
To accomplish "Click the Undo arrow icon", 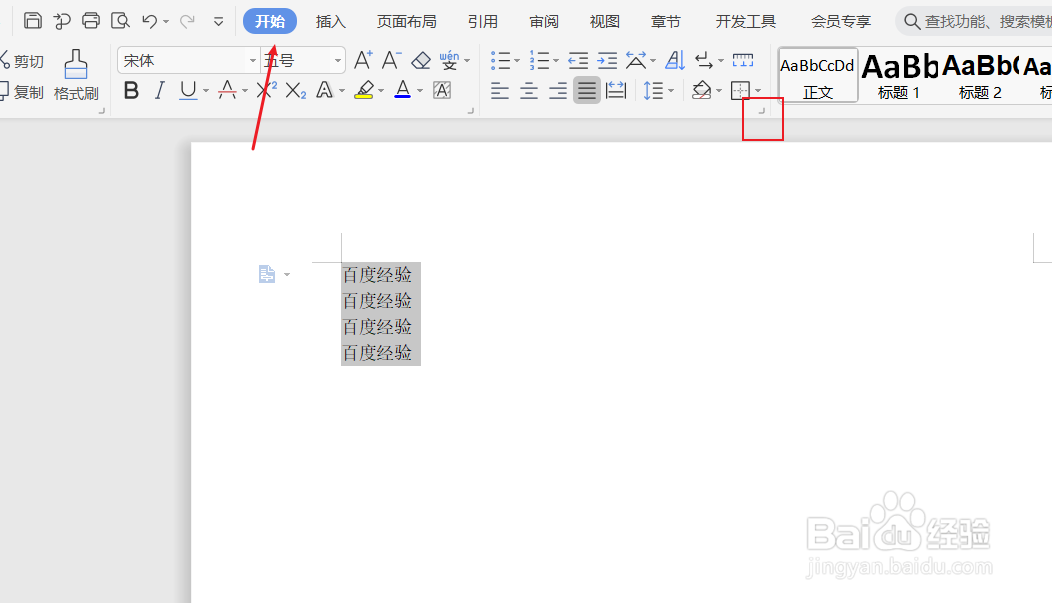I will tap(149, 21).
